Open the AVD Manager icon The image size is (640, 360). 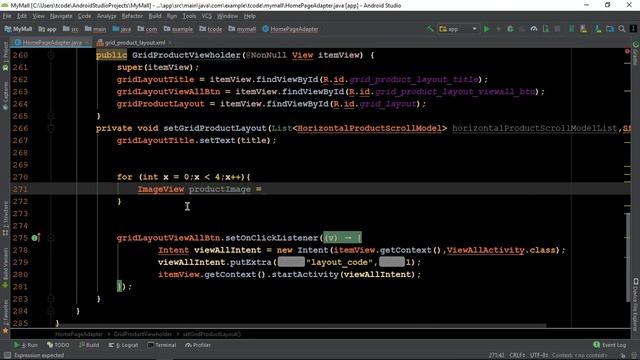coord(583,29)
